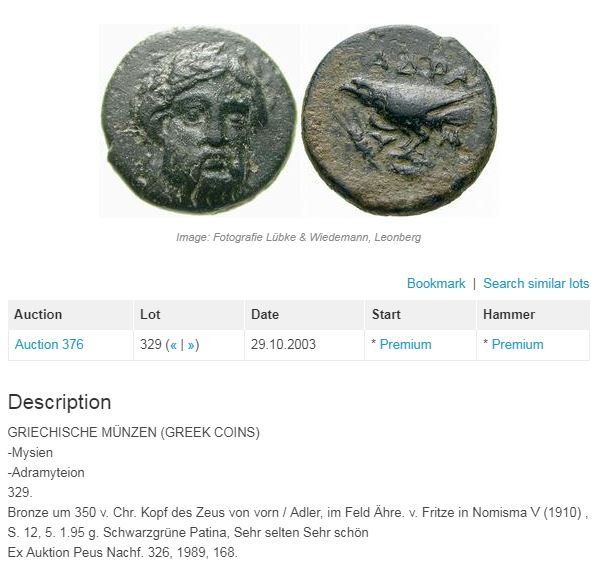Click the Date column header
Viewport: 597px width, 562px height.
265,315
